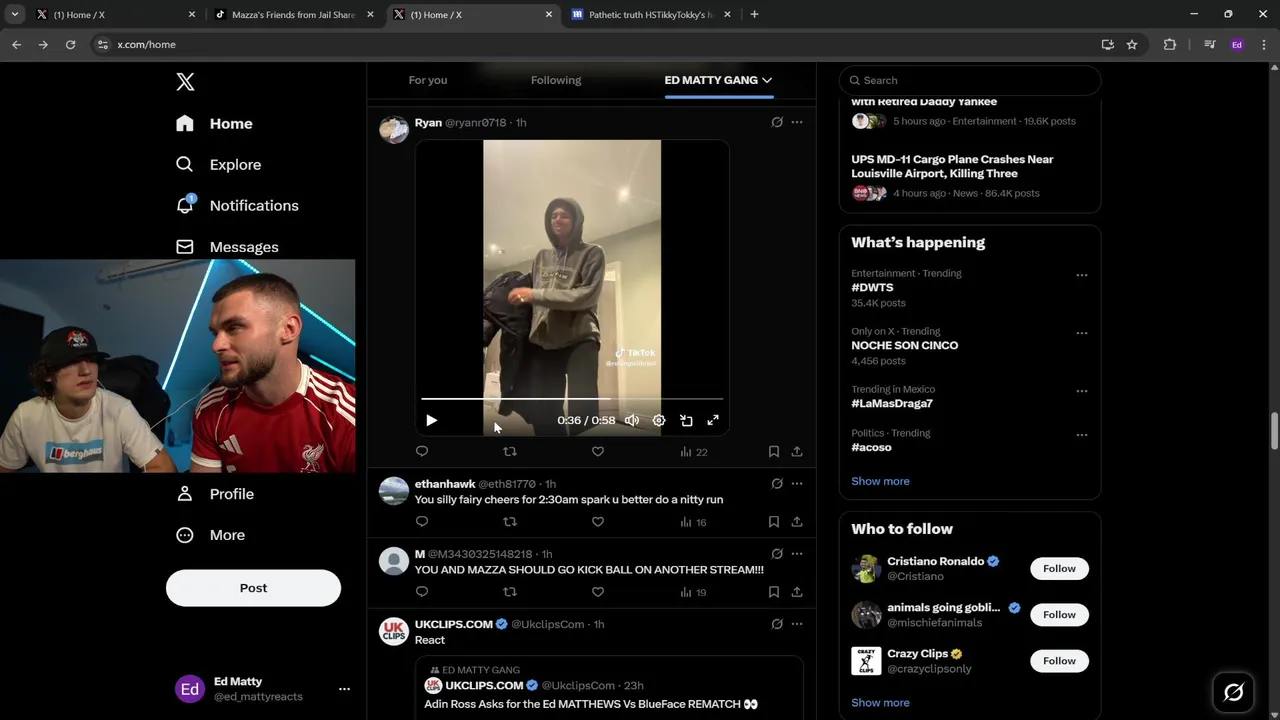Open a new Chrome tab
The height and width of the screenshot is (720, 1280).
(754, 14)
